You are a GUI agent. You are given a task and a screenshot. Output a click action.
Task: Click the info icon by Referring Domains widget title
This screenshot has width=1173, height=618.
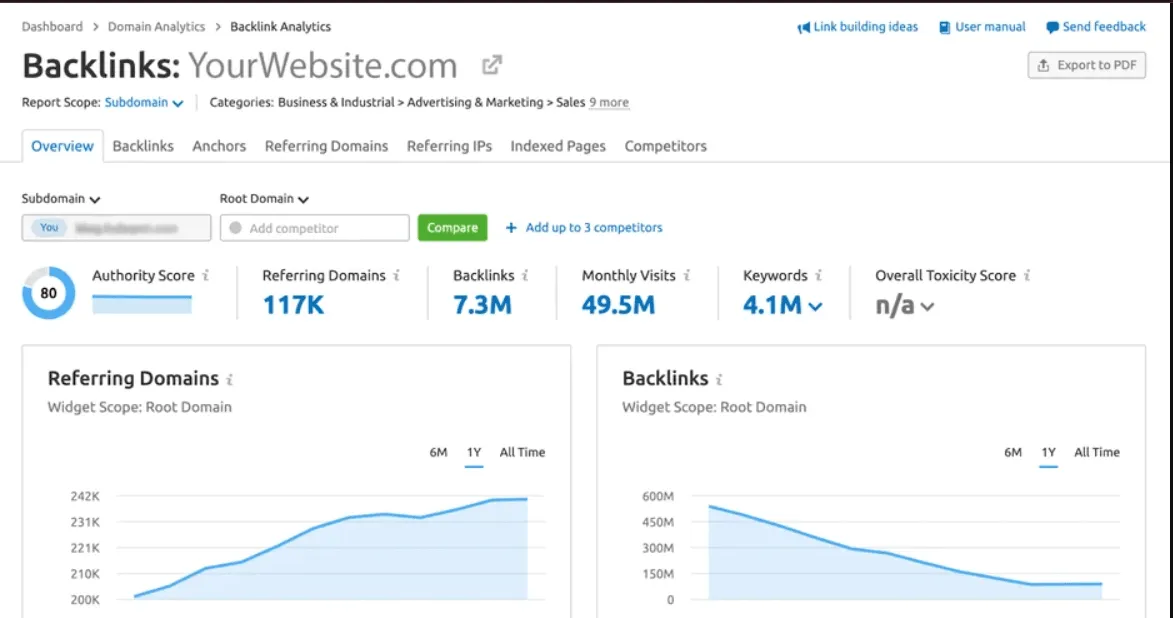tap(232, 379)
